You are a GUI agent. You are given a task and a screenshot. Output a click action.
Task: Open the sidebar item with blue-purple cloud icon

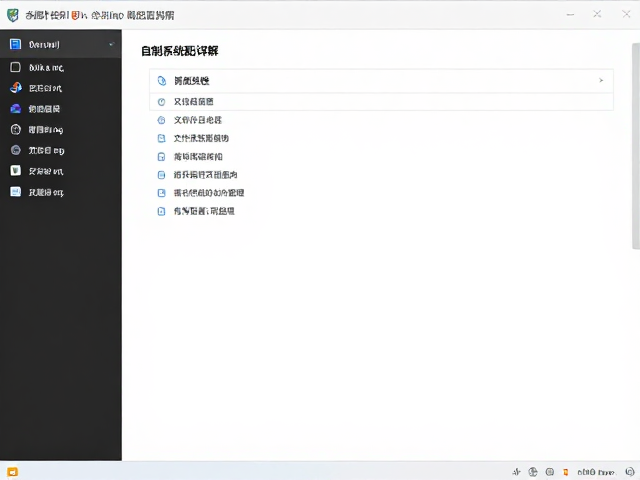16,109
